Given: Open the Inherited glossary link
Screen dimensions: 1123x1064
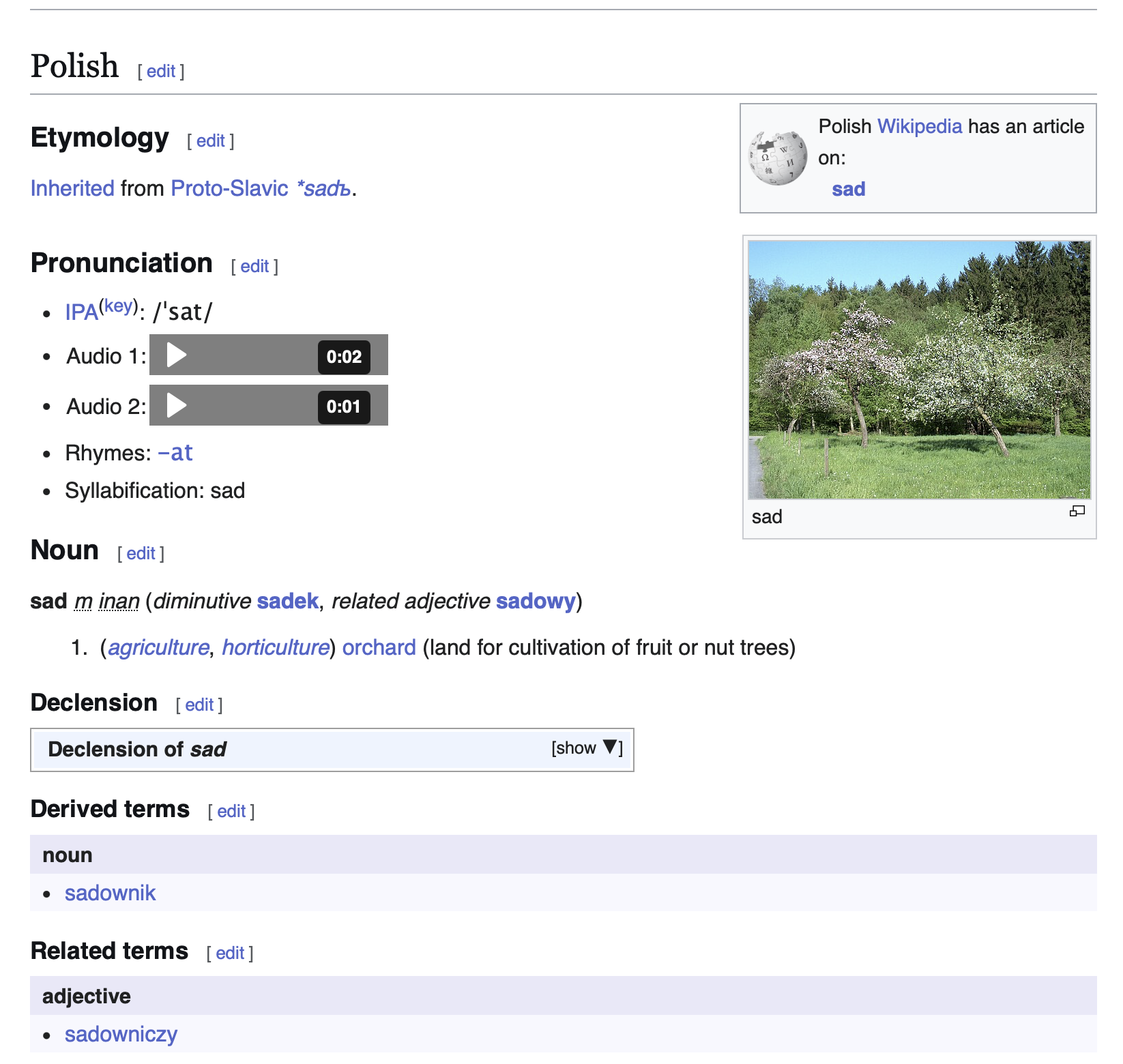Looking at the screenshot, I should point(72,188).
